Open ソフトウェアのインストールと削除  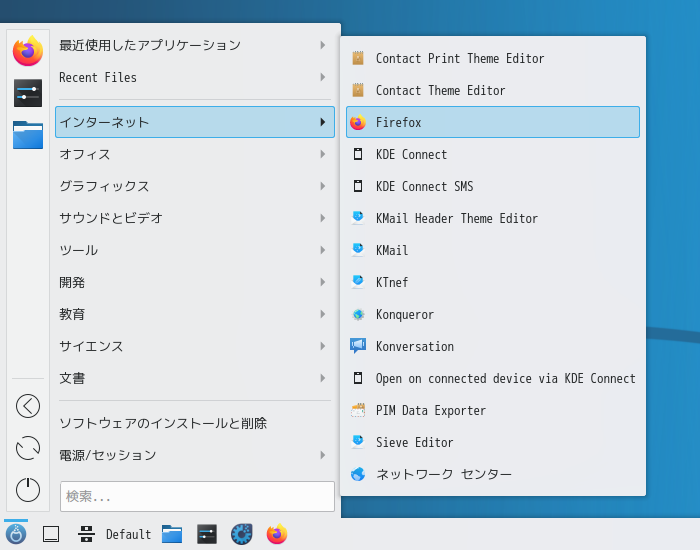[x=195, y=423]
